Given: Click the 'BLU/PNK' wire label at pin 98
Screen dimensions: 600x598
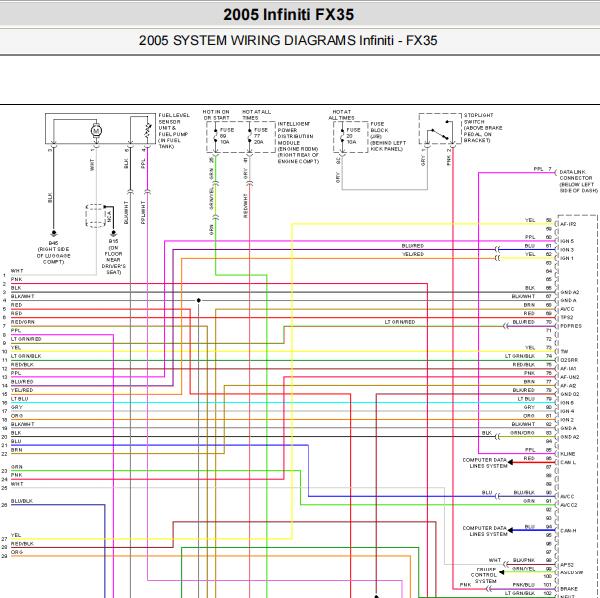Looking at the screenshot, I should [523, 560].
